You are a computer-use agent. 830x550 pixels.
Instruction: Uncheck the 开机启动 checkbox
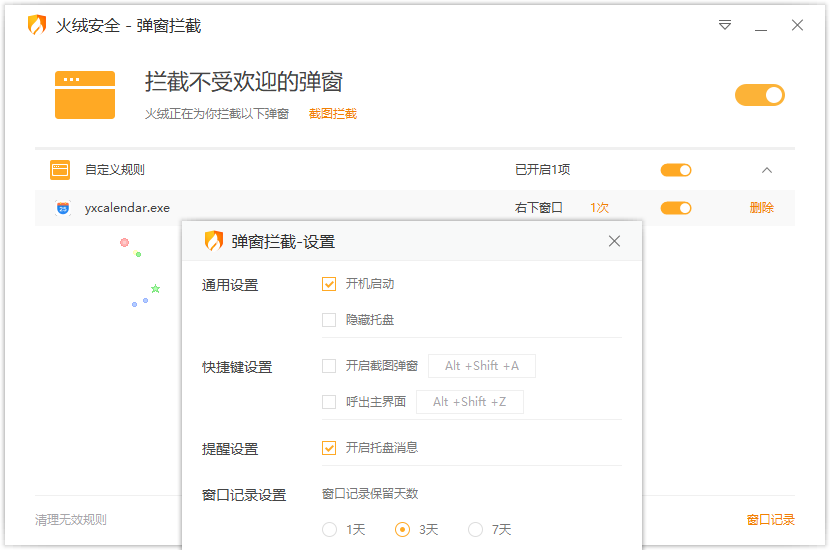329,284
